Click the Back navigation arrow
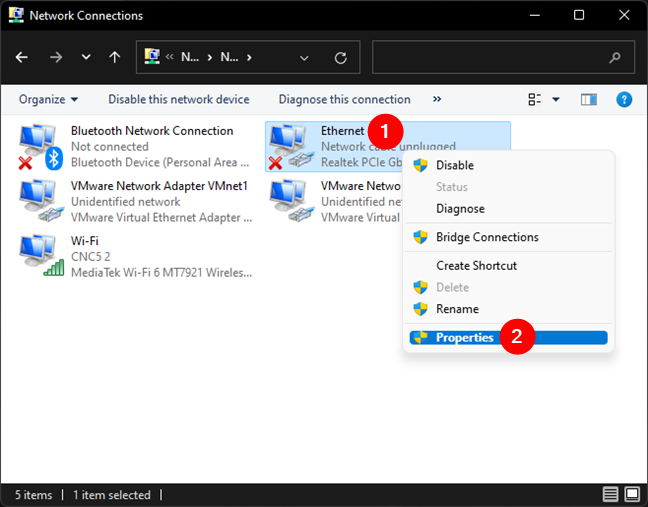This screenshot has height=507, width=648. [22, 58]
